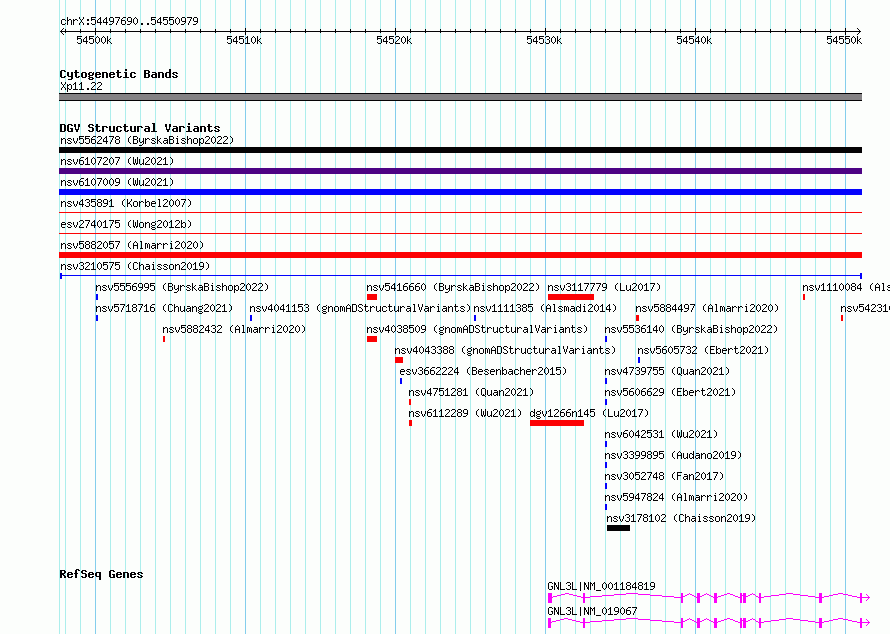
Task: Click nsv3052748 (Fan2017) label
Action: coord(664,476)
